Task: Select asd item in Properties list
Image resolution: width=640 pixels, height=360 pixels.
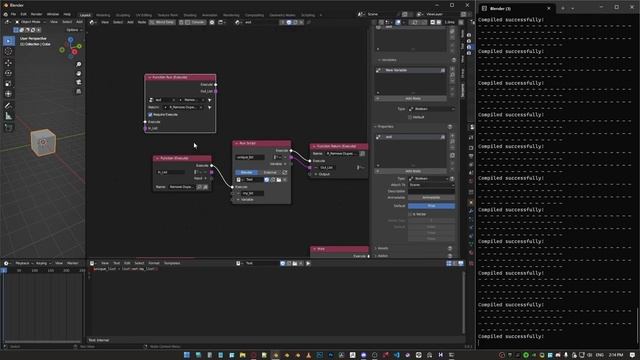Action: click(x=411, y=137)
